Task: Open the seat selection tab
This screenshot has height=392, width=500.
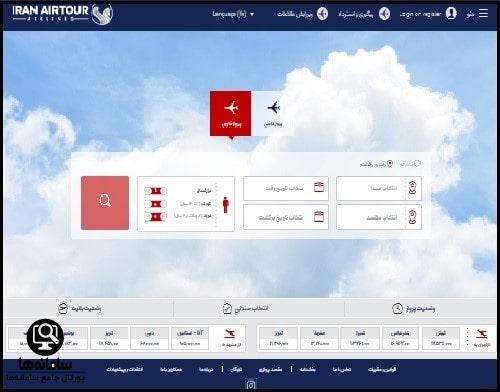Action: click(245, 309)
